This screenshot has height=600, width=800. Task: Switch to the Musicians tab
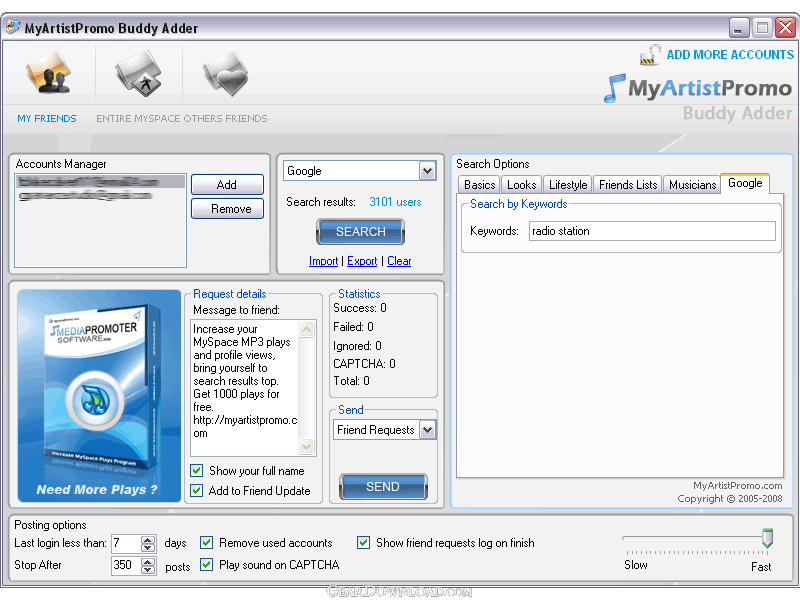[x=692, y=185]
